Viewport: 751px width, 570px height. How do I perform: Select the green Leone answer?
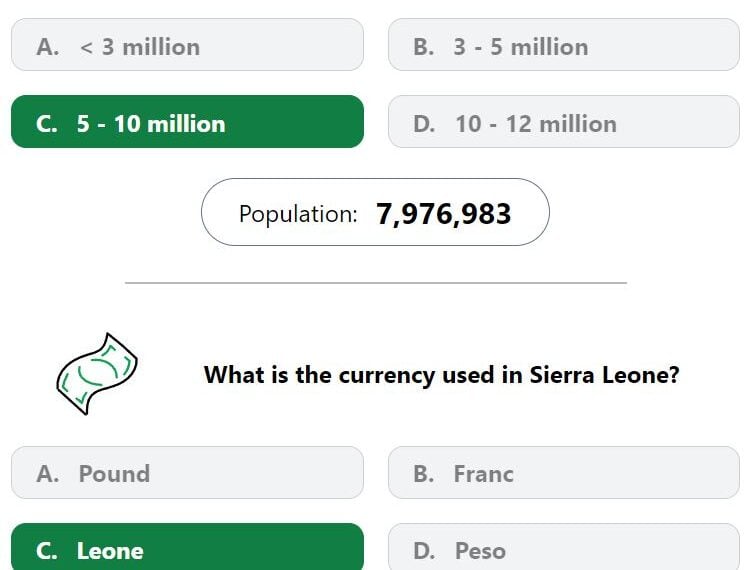(x=187, y=547)
